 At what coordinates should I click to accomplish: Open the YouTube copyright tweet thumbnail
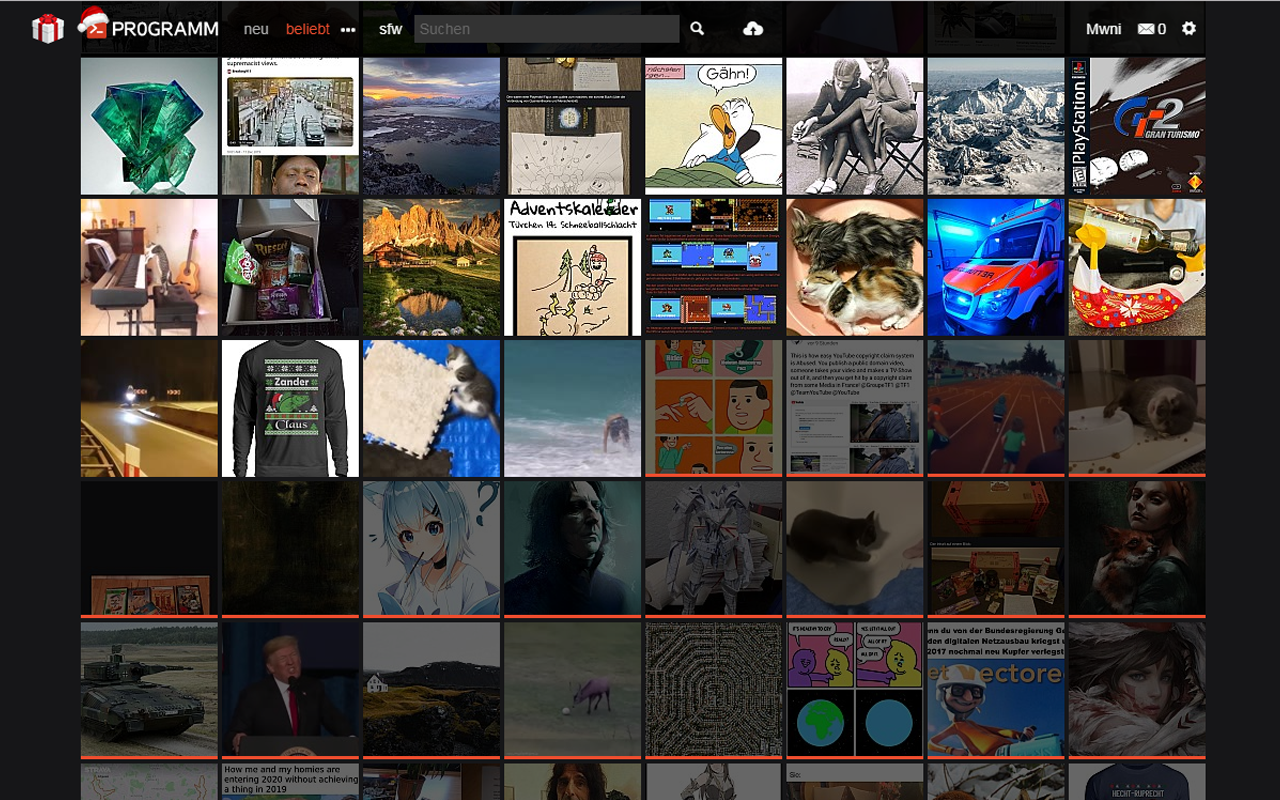pyautogui.click(x=855, y=408)
